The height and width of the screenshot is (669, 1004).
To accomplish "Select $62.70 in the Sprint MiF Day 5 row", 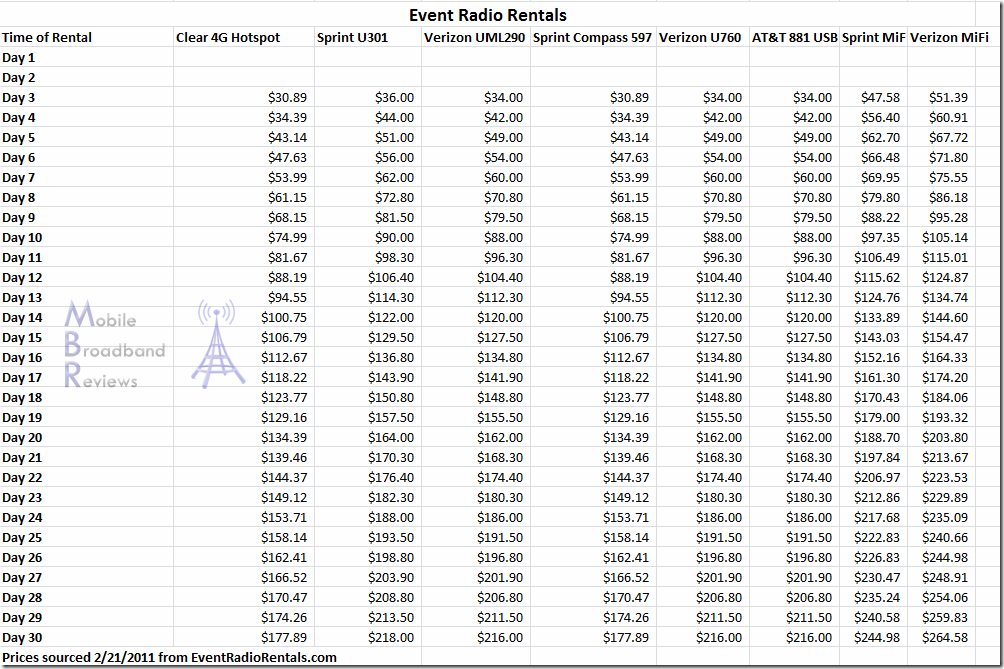I will [880, 138].
